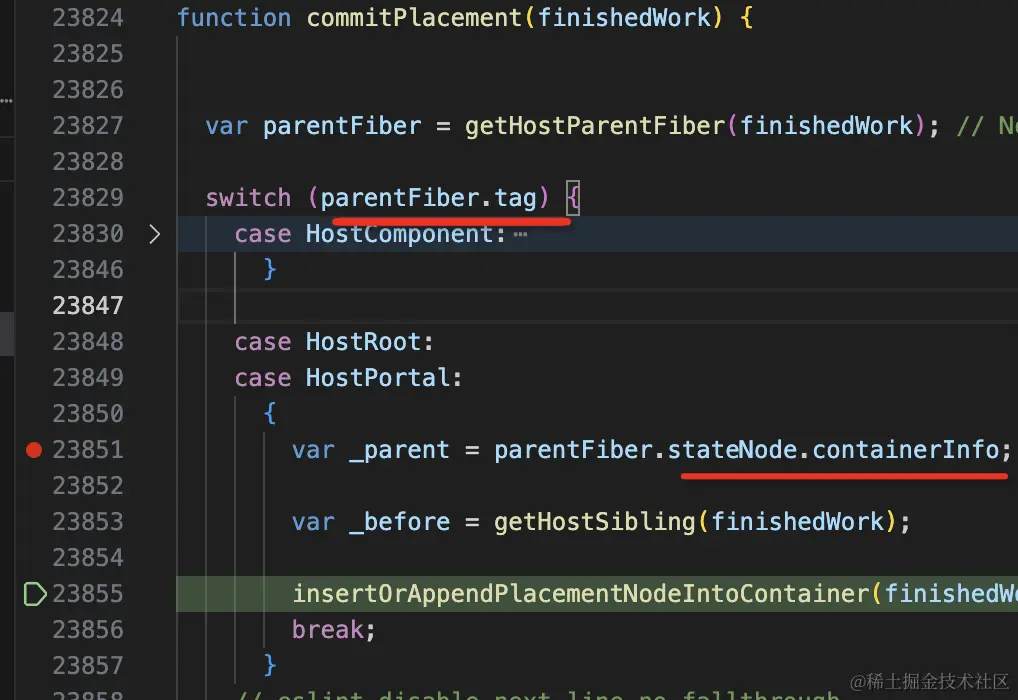Image resolution: width=1018 pixels, height=700 pixels.
Task: Click the insertOrAppendPlacementNodeIntoContainer call
Action: click(580, 594)
